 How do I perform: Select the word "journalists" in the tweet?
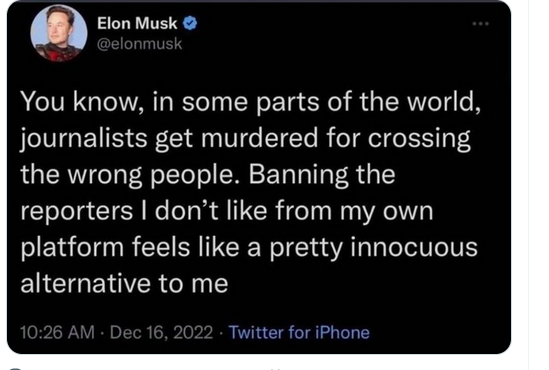click(x=83, y=139)
